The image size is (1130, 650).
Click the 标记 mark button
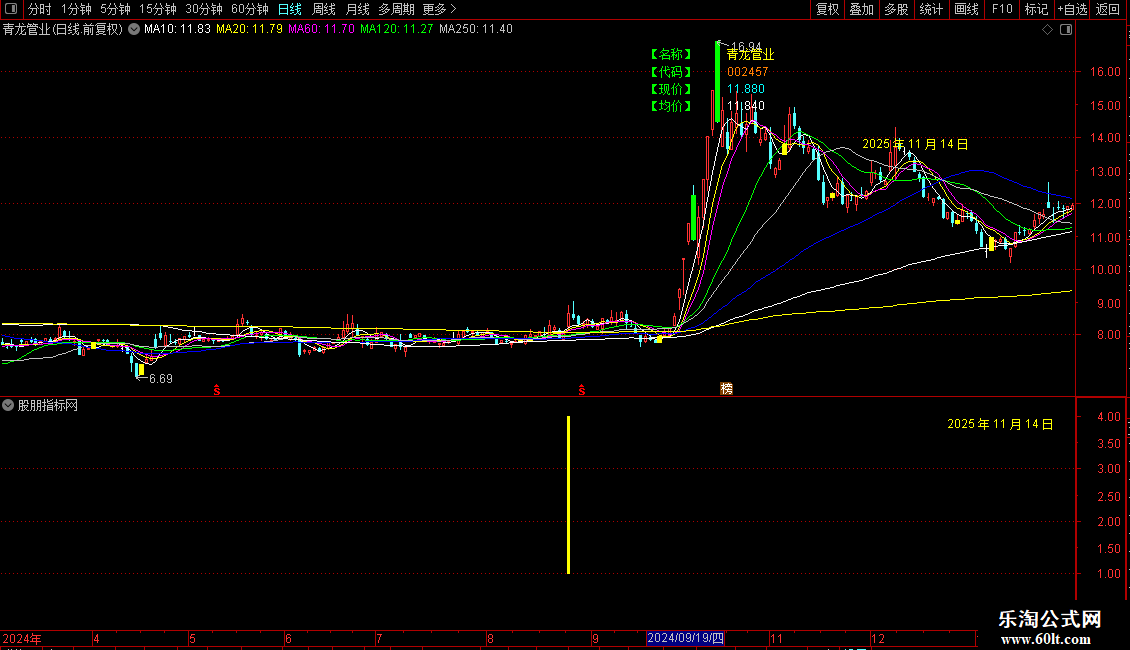click(x=1036, y=9)
